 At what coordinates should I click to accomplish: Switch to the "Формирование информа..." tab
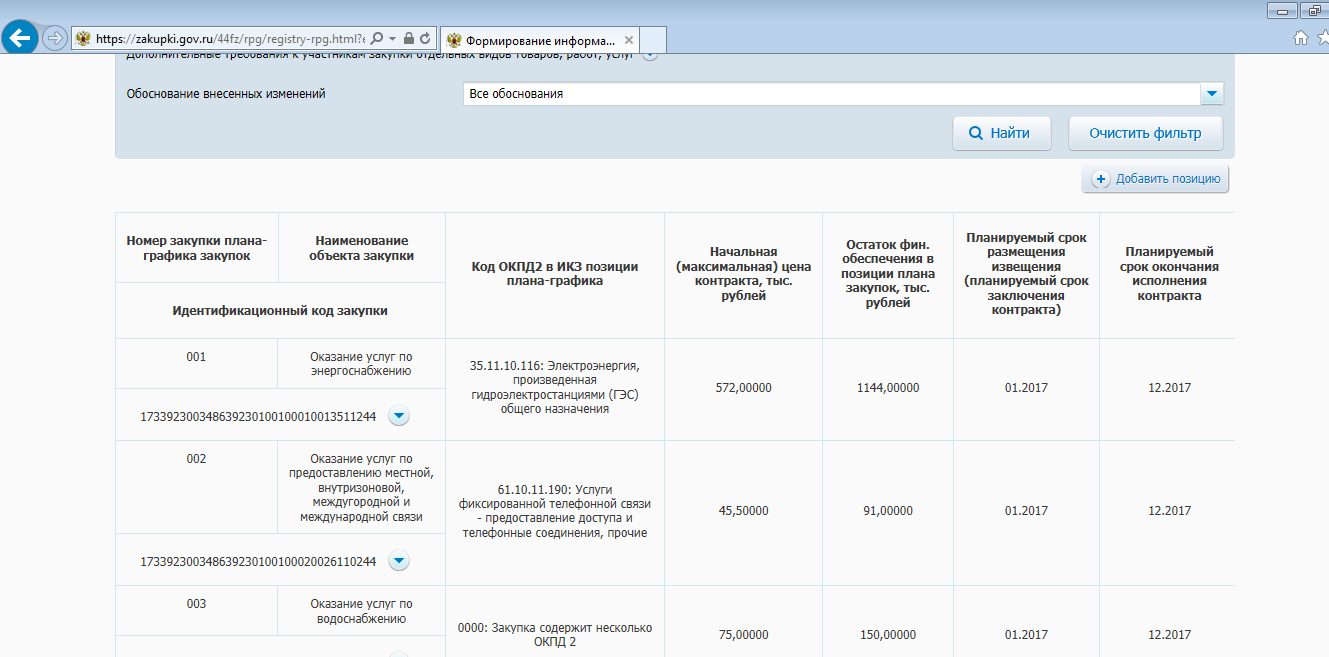coord(530,41)
